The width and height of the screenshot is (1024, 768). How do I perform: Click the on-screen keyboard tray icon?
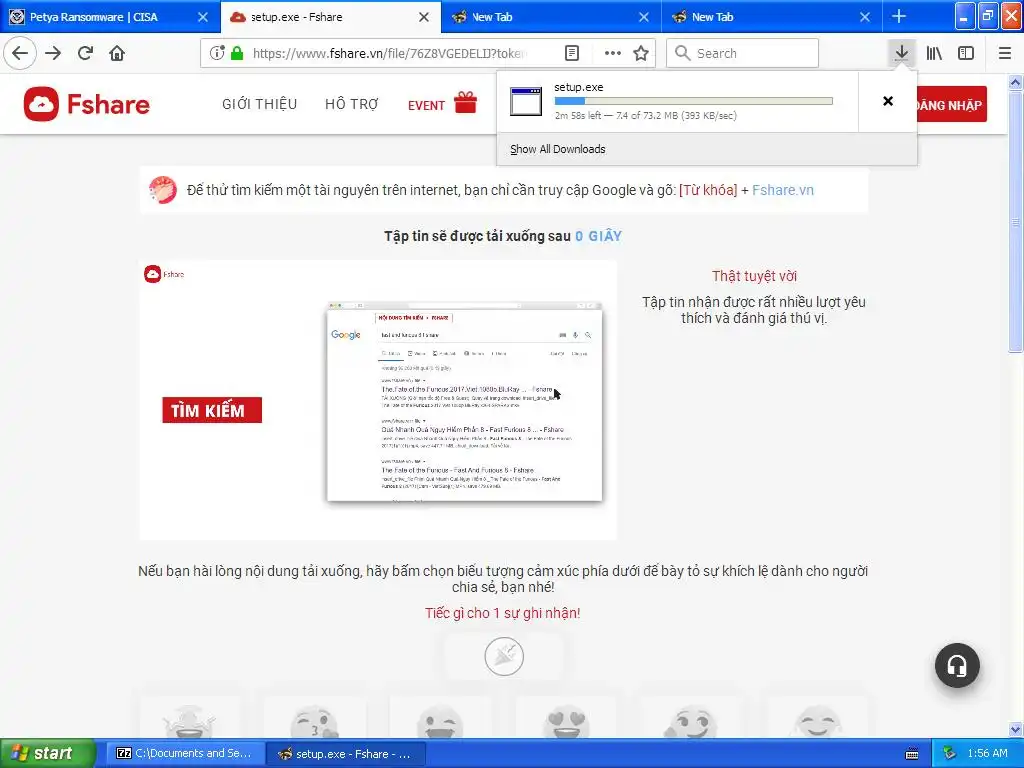click(x=912, y=754)
